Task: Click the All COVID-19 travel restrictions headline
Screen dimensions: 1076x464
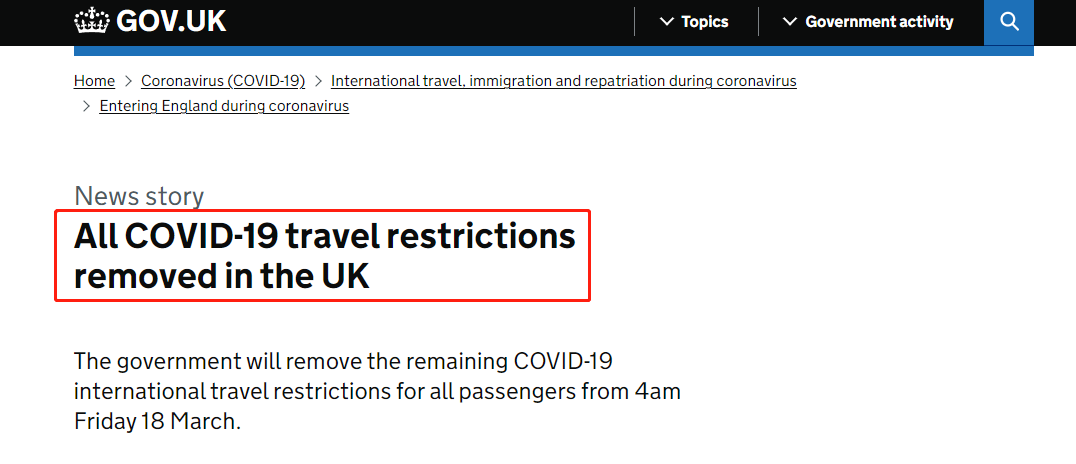Action: click(324, 256)
